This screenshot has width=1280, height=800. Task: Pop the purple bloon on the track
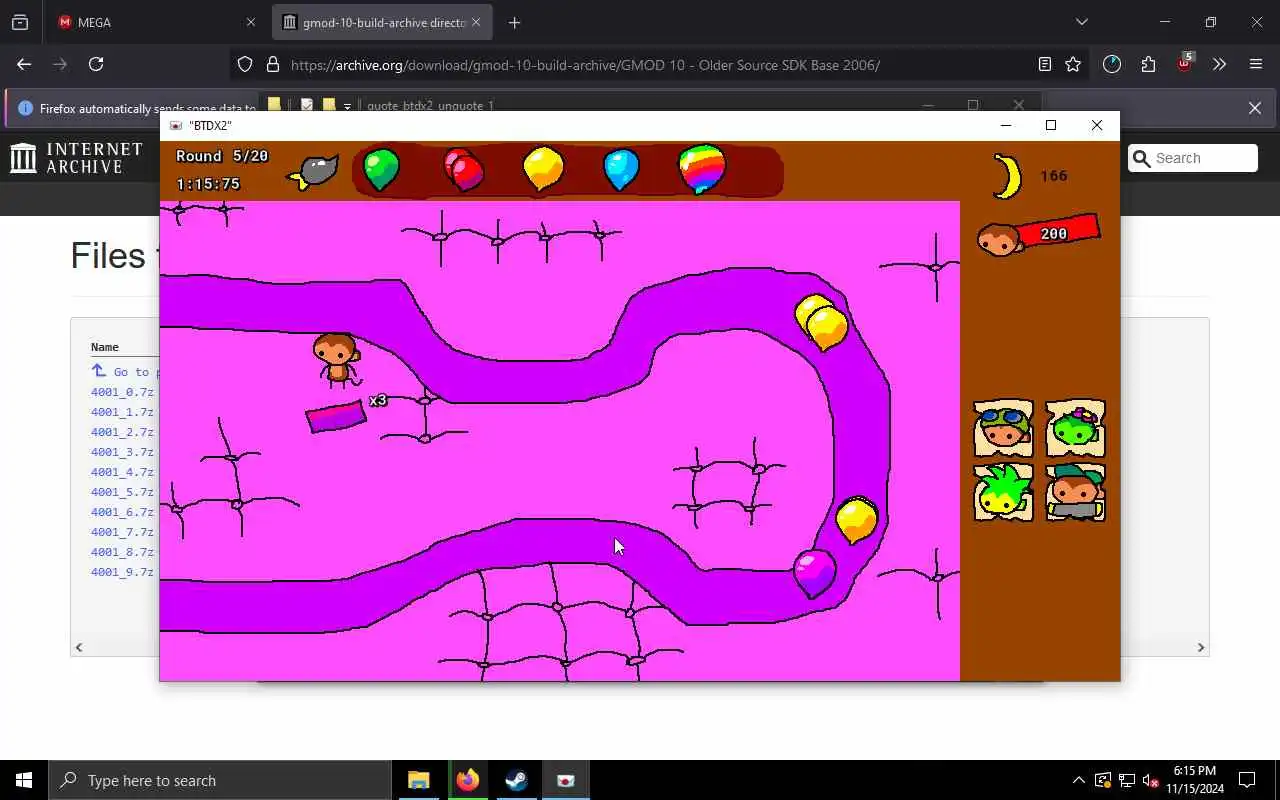[x=814, y=573]
